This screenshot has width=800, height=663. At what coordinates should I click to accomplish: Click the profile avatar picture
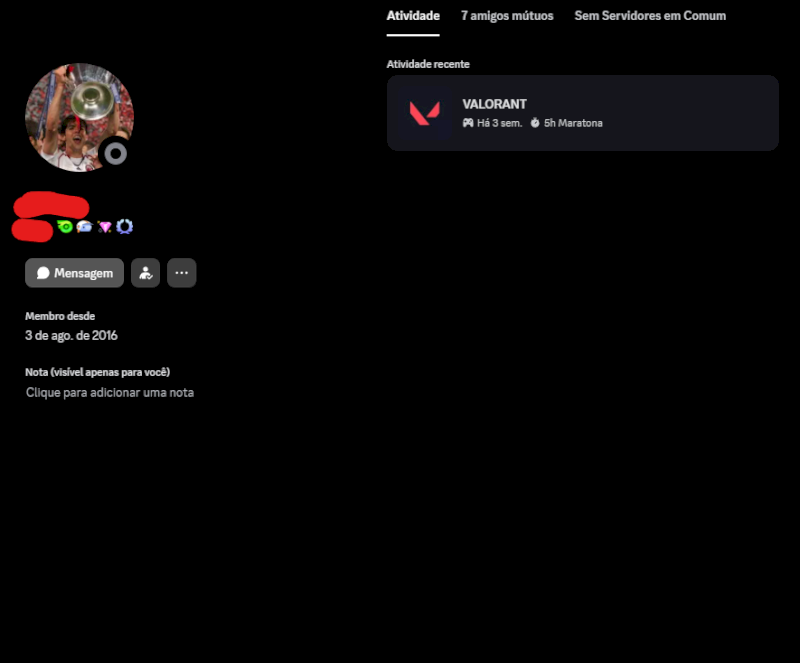point(79,117)
